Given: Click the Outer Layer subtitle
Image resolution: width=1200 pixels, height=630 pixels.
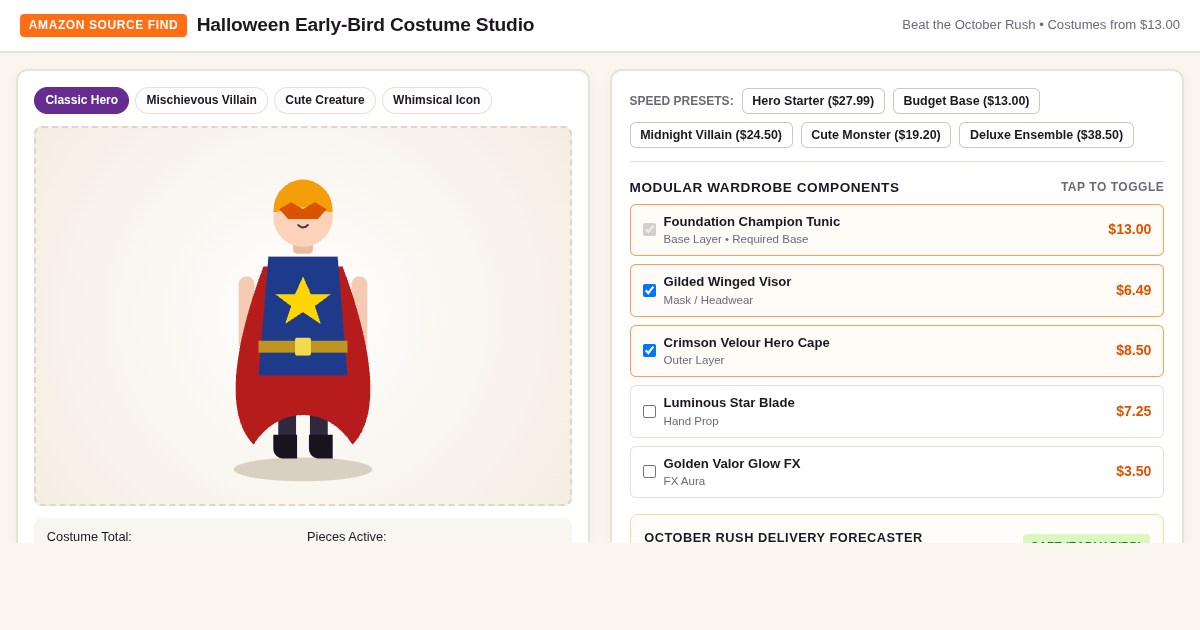Looking at the screenshot, I should coord(694,360).
